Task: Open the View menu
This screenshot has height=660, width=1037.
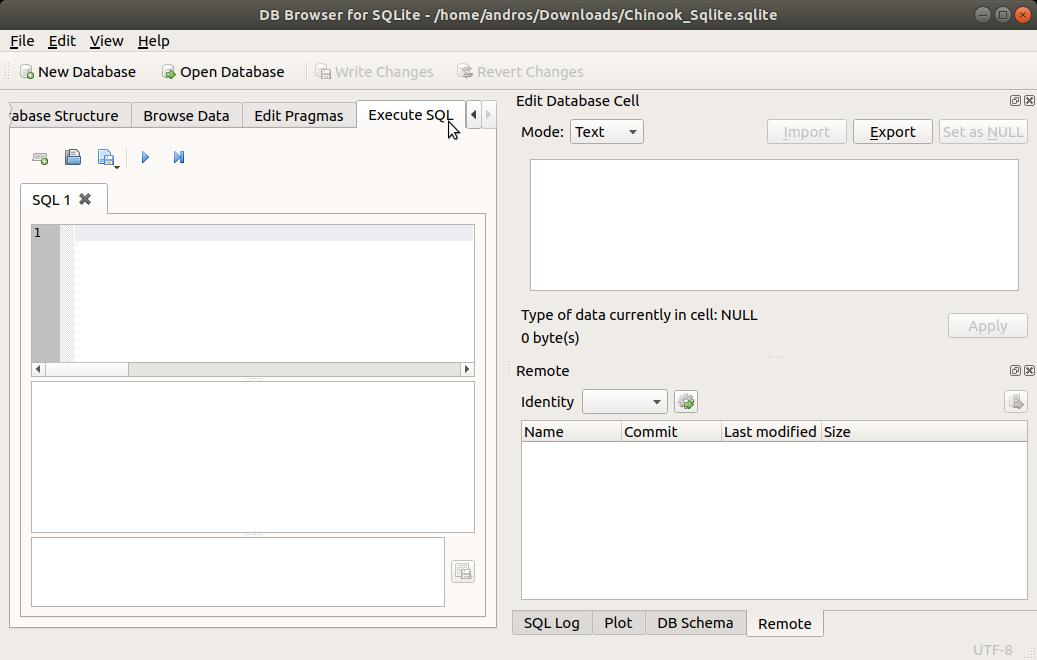Action: pos(106,41)
